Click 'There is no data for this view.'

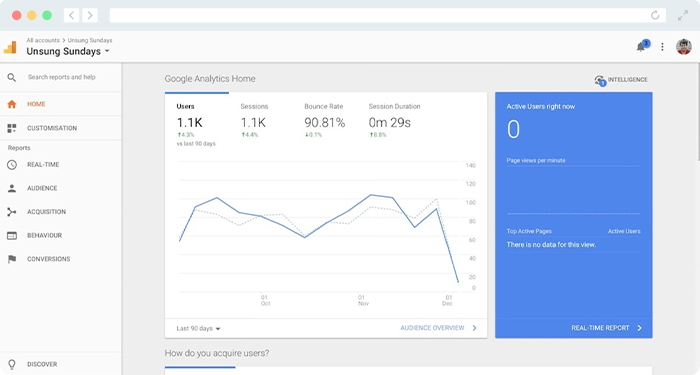[551, 245]
